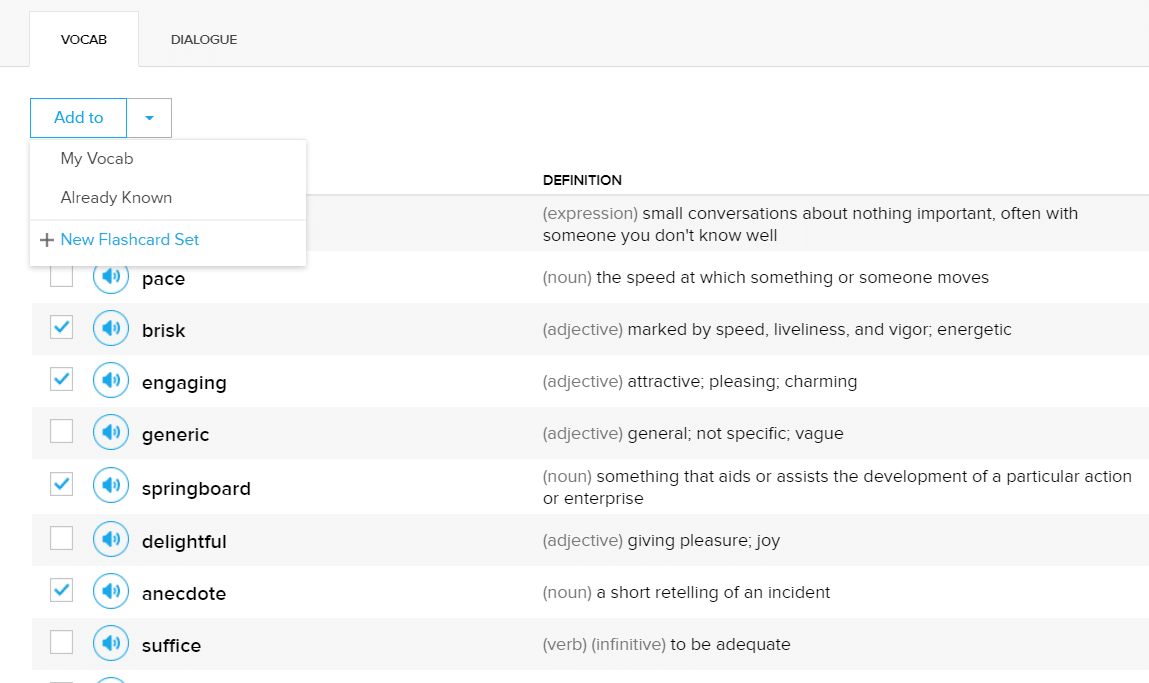Check the box next to pace
Viewport: 1149px width, 683px height.
[x=62, y=277]
